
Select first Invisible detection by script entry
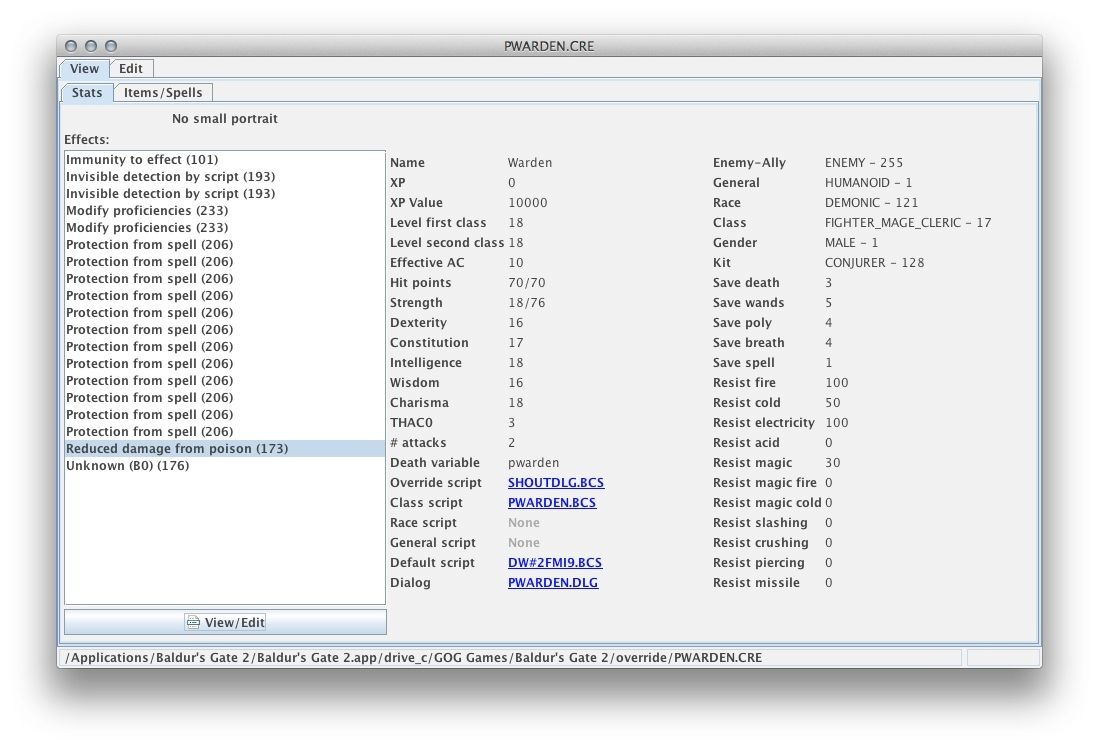click(170, 177)
